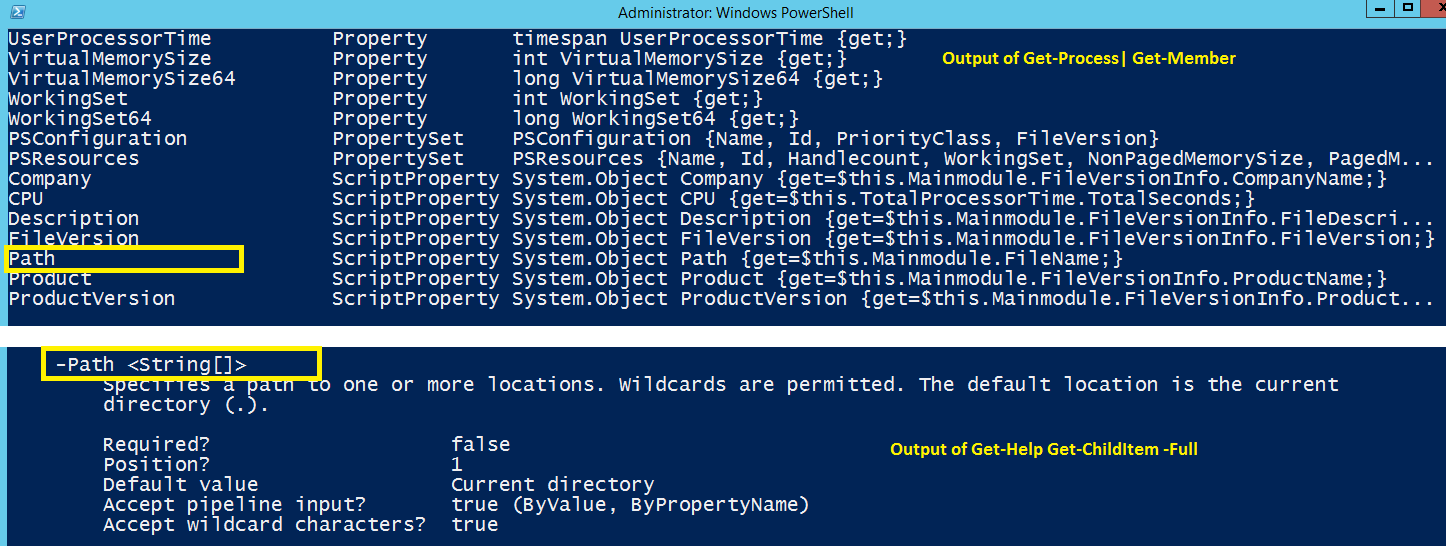Viewport: 1446px width, 546px height.
Task: Click the 'Required?' label in help output
Action: [x=156, y=444]
